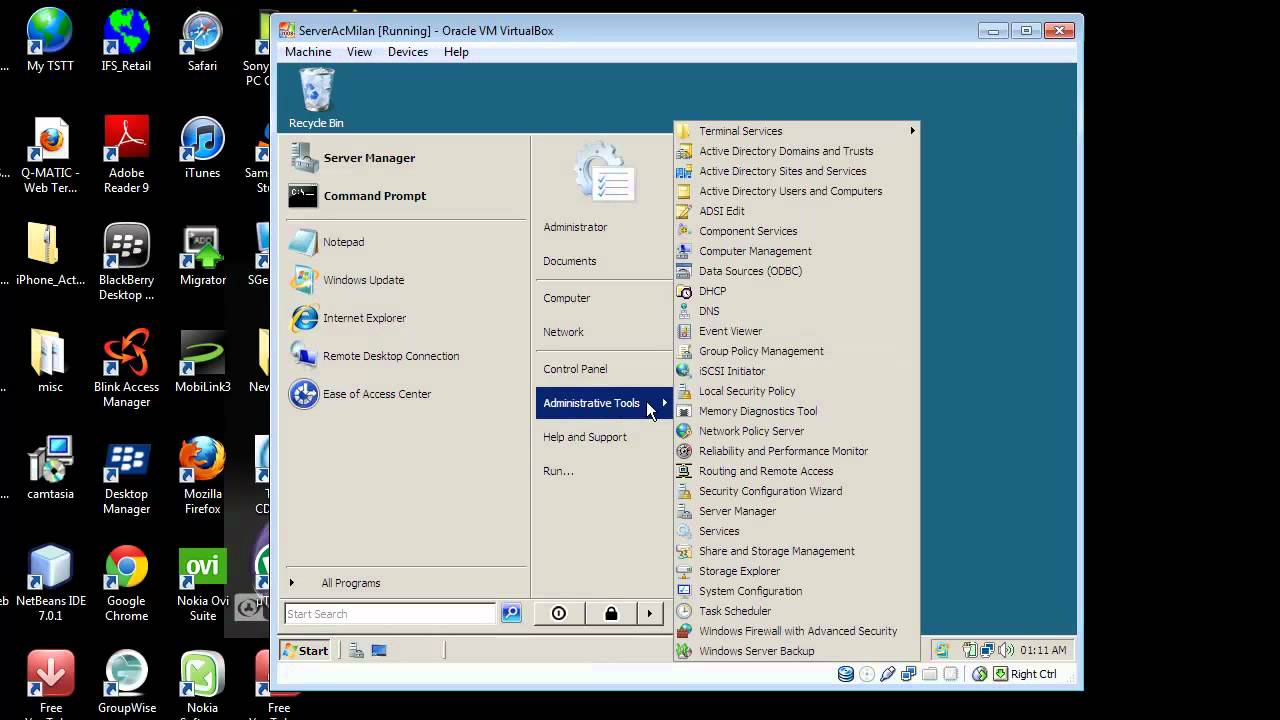Open Computer from the Start menu

click(x=567, y=298)
